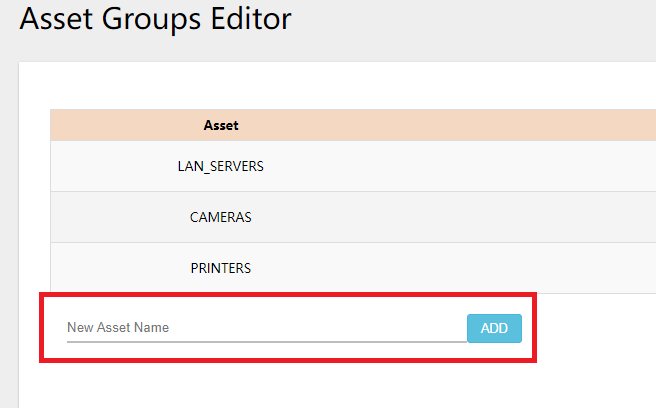The width and height of the screenshot is (656, 408).
Task: Click the word Editor in the page title
Action: 245,19
